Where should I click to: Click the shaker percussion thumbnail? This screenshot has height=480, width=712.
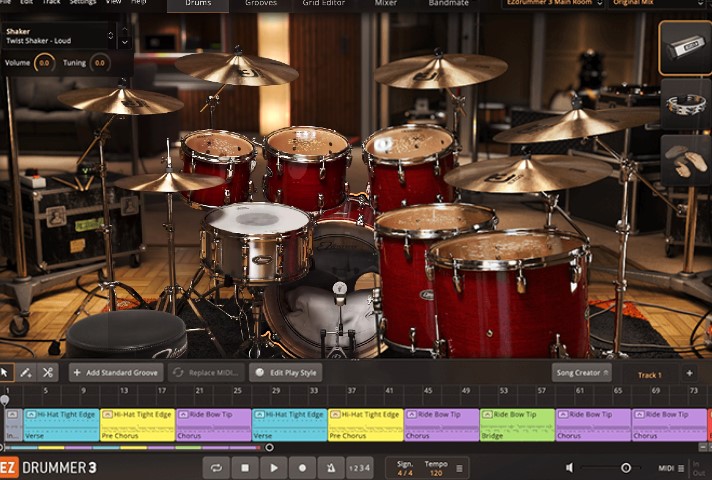[x=685, y=47]
